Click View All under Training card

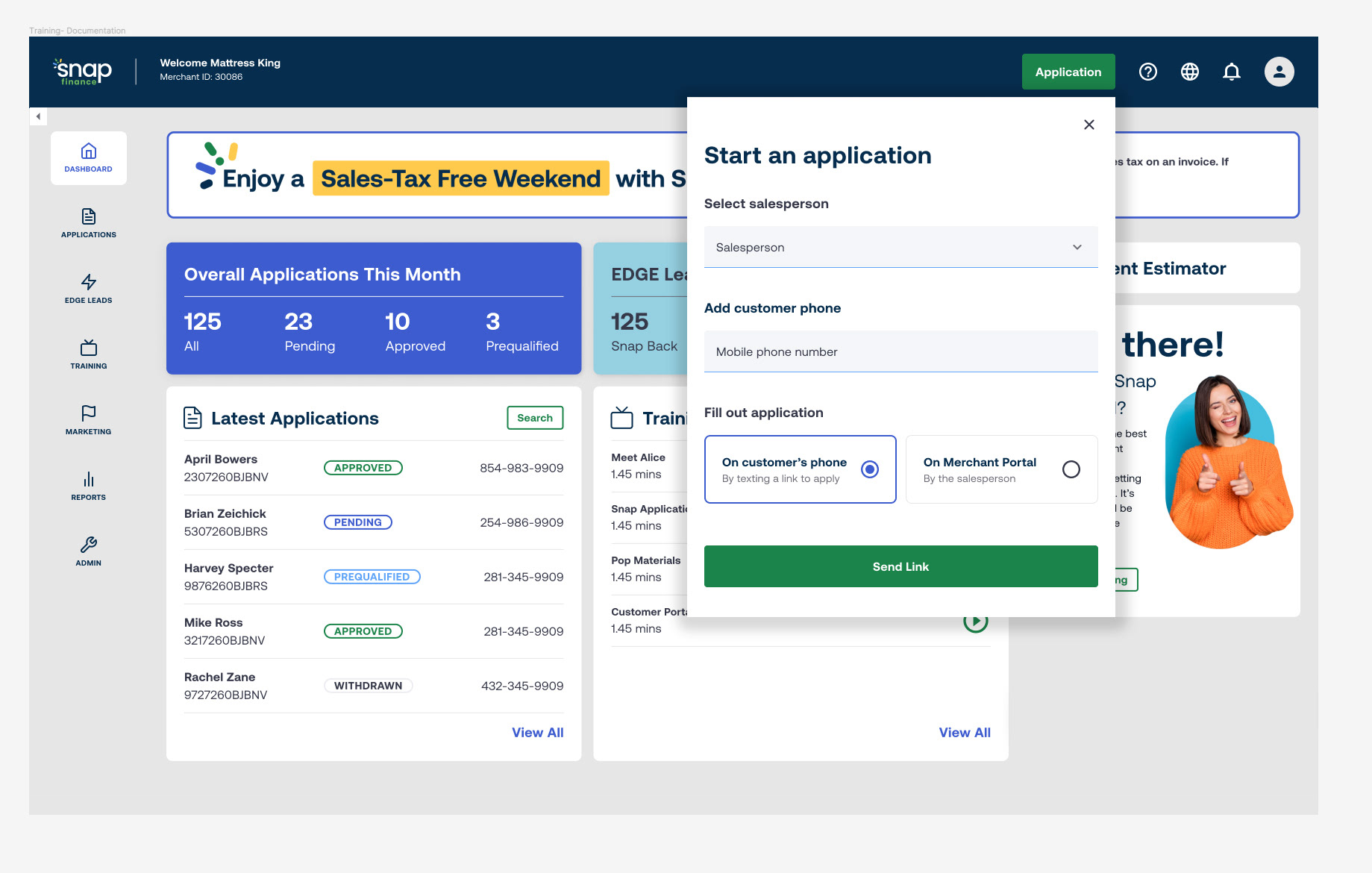(x=965, y=733)
